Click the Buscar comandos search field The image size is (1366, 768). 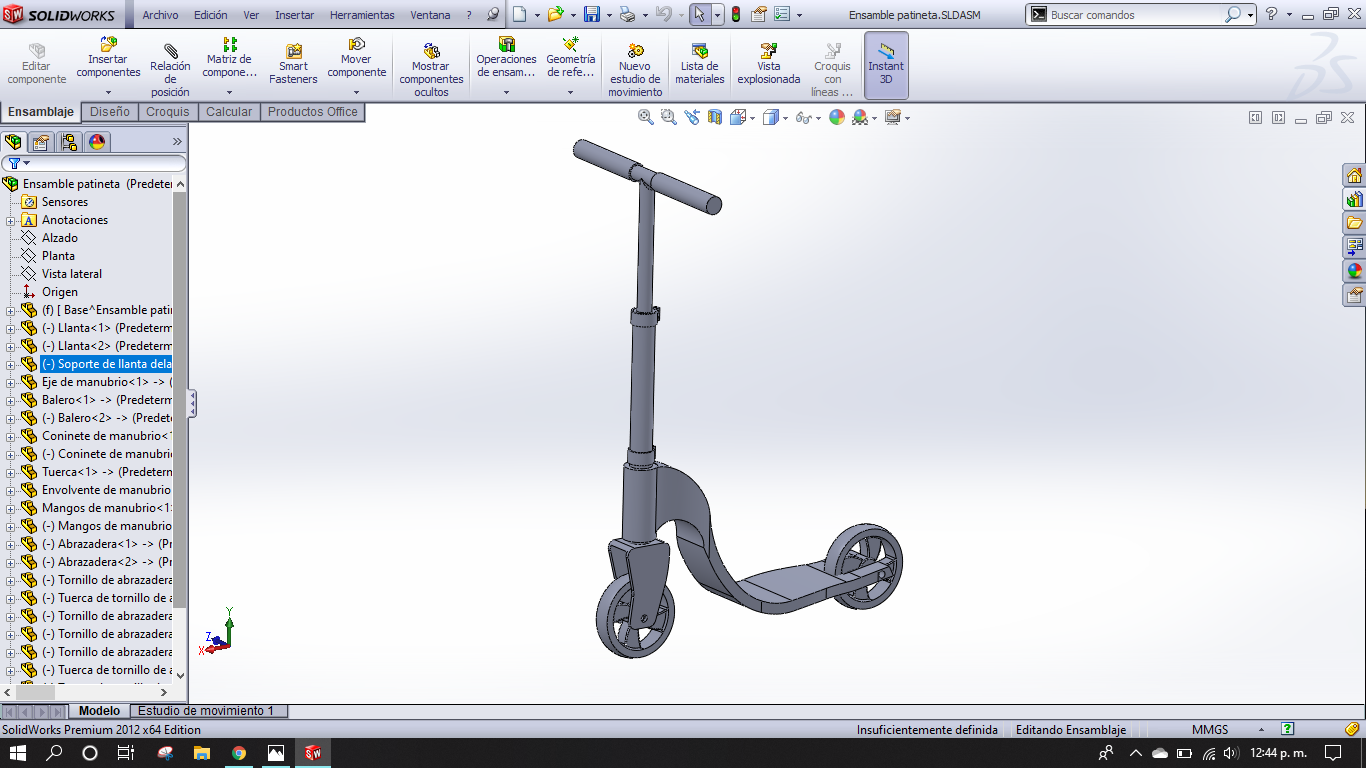click(1136, 15)
